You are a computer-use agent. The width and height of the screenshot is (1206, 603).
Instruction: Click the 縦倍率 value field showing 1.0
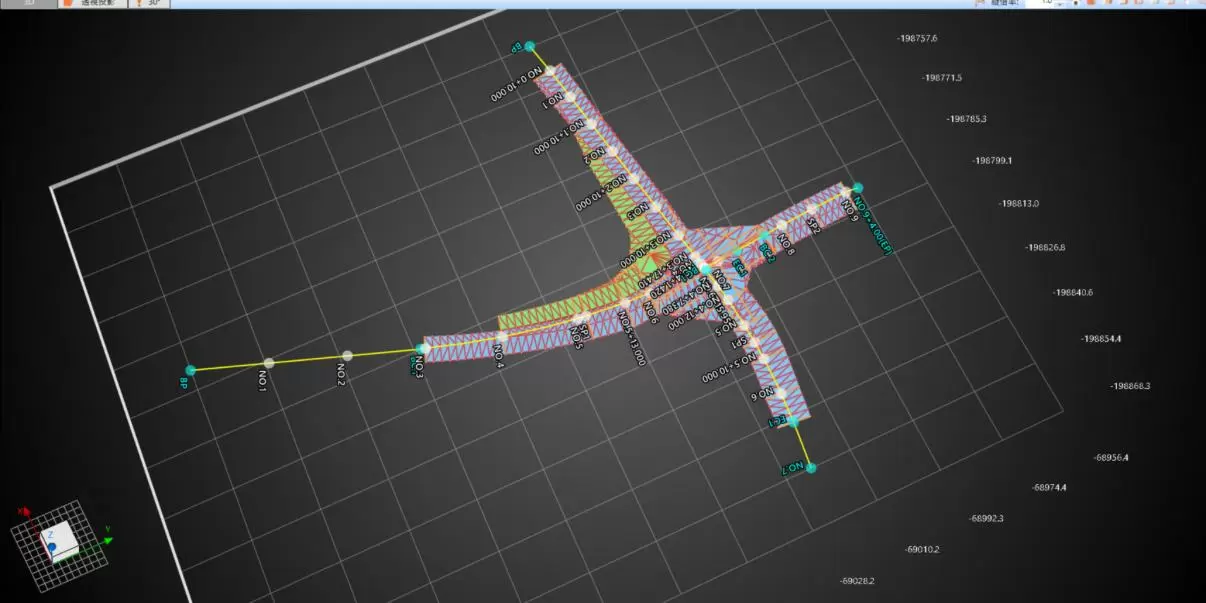(1047, 3)
